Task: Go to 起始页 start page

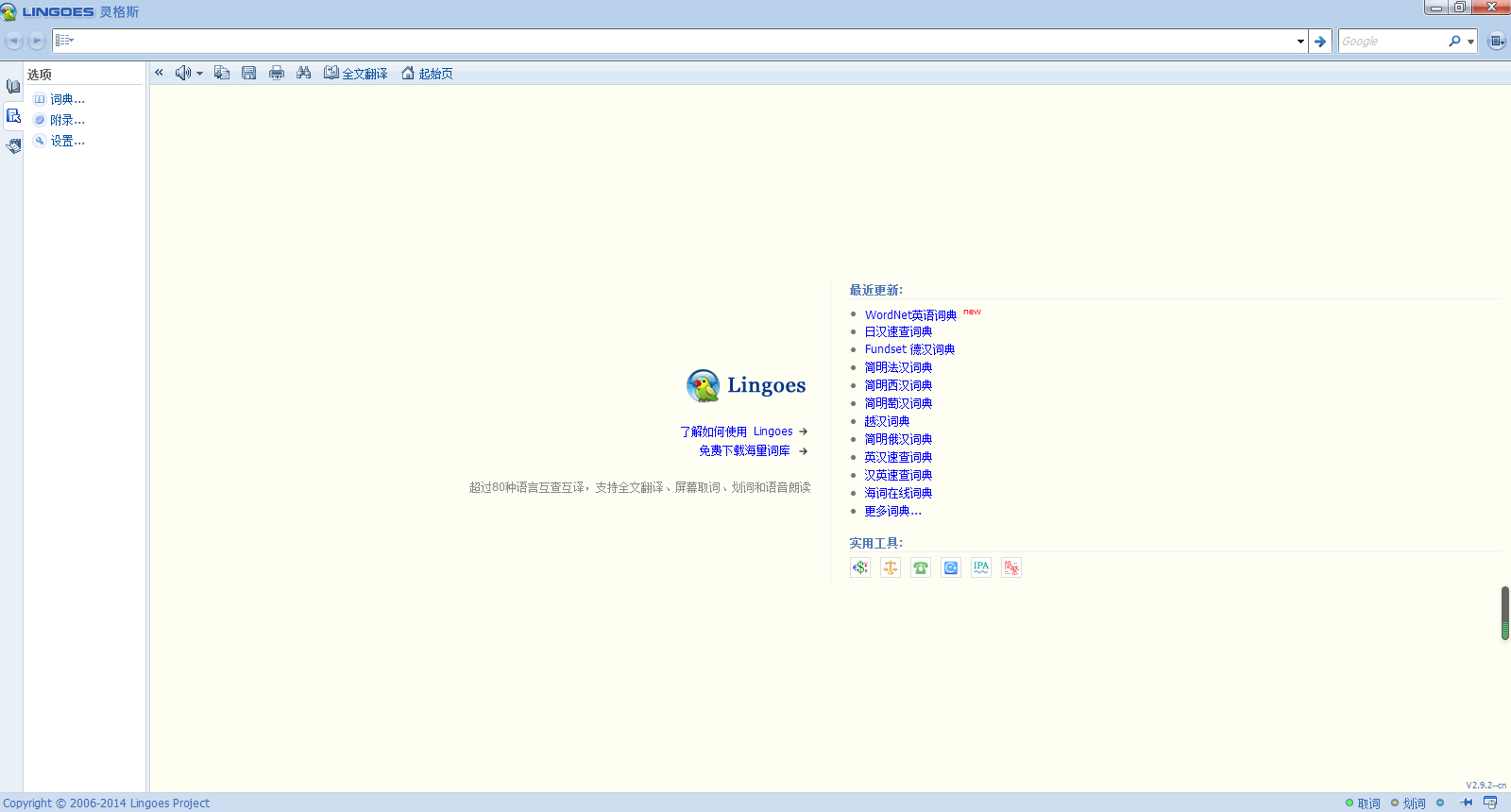Action: coord(427,73)
